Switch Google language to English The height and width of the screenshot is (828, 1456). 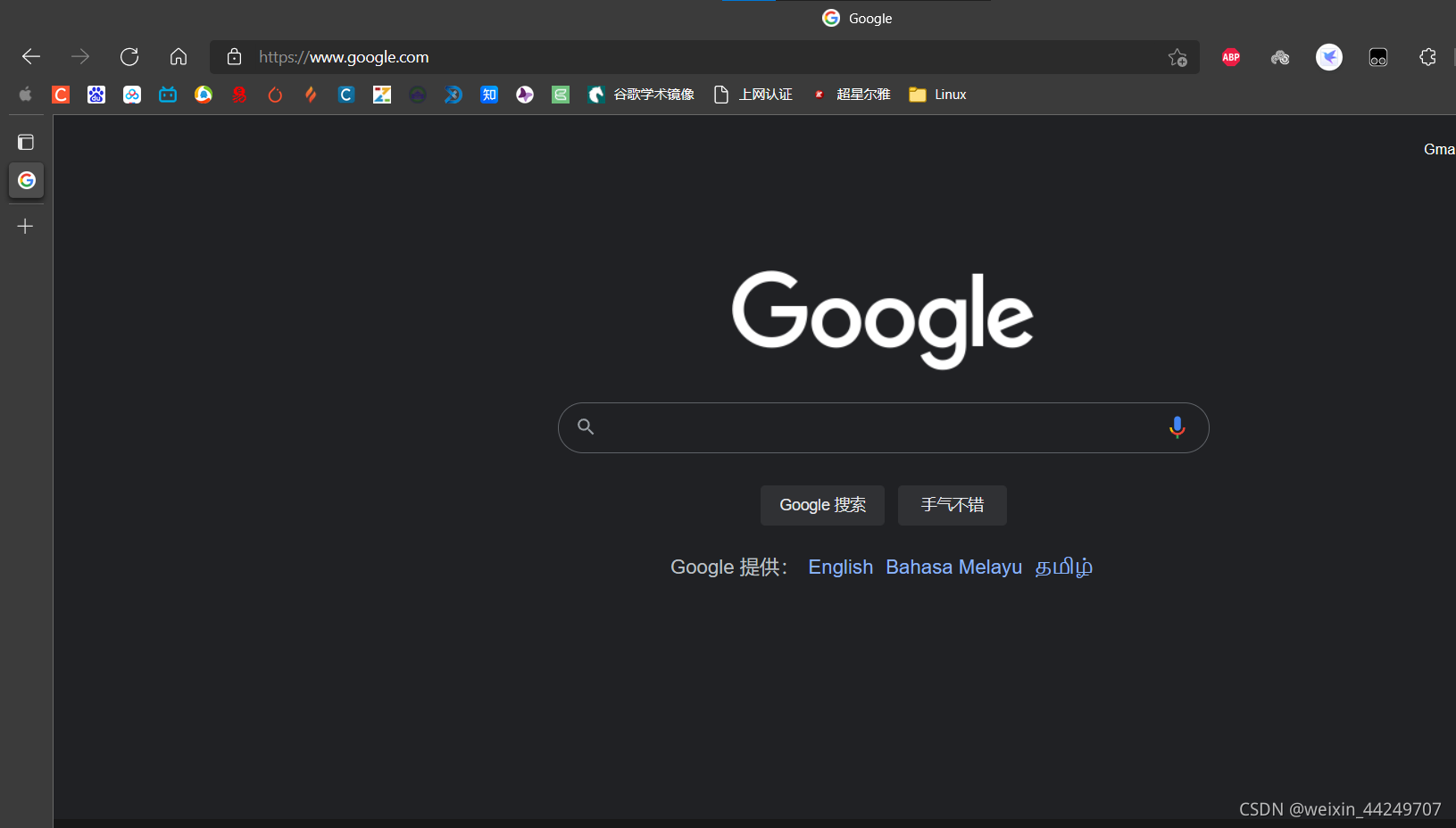pyautogui.click(x=840, y=567)
